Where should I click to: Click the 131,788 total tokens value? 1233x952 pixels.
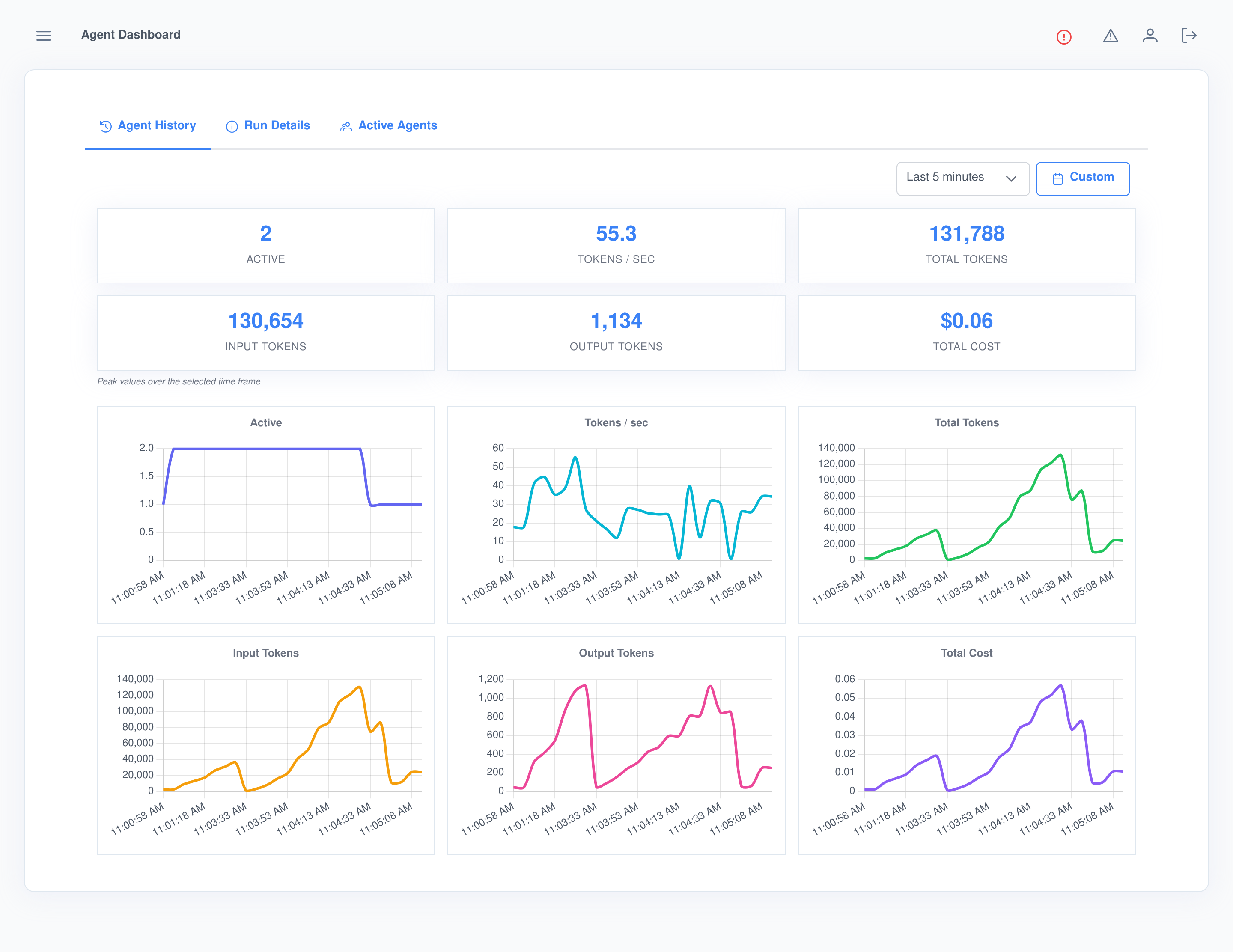coord(967,234)
